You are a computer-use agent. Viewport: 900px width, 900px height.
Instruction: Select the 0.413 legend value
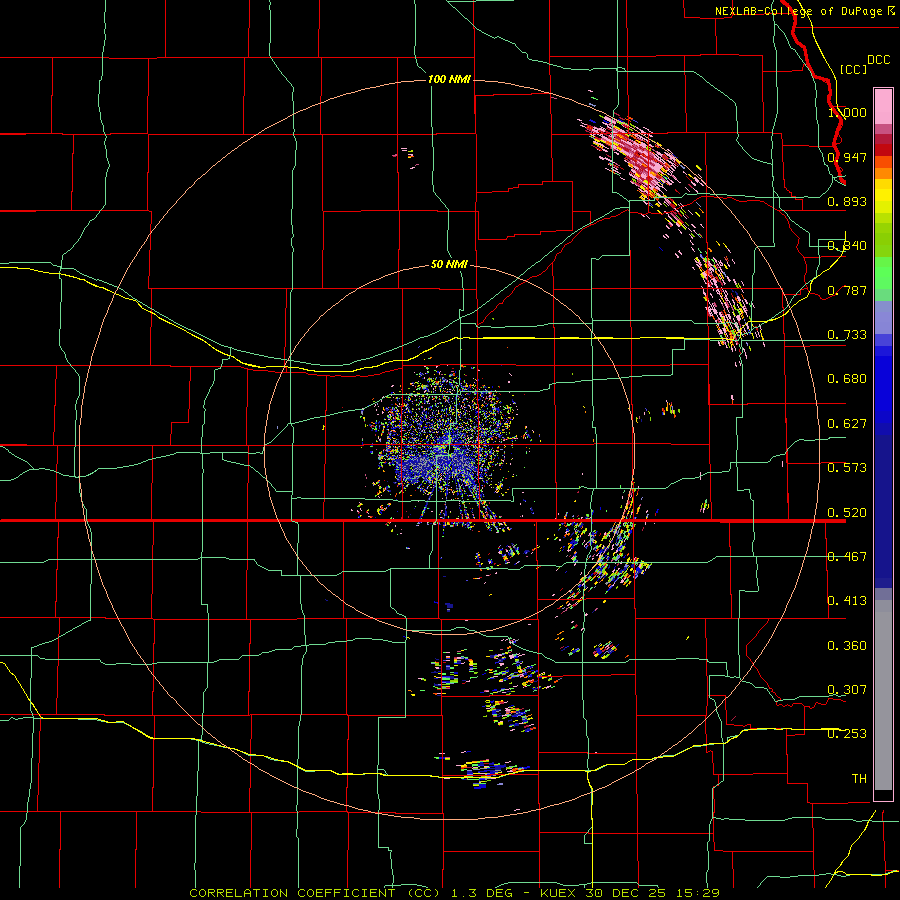pos(847,601)
